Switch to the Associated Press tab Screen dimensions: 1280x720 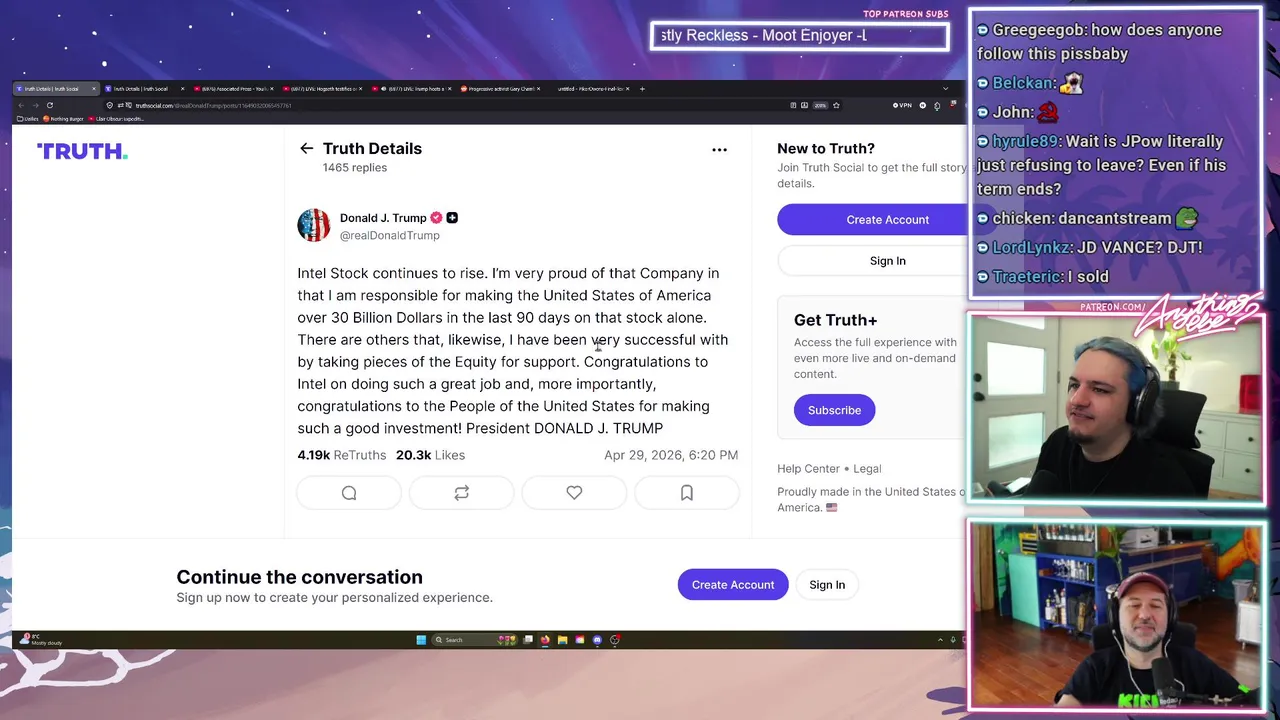(x=233, y=89)
